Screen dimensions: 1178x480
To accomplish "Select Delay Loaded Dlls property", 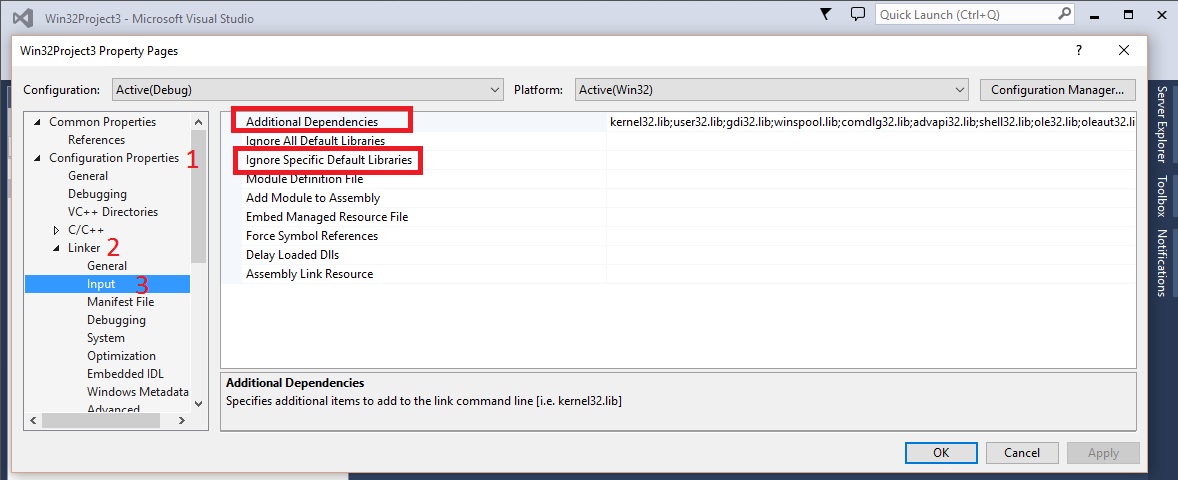I will click(293, 255).
